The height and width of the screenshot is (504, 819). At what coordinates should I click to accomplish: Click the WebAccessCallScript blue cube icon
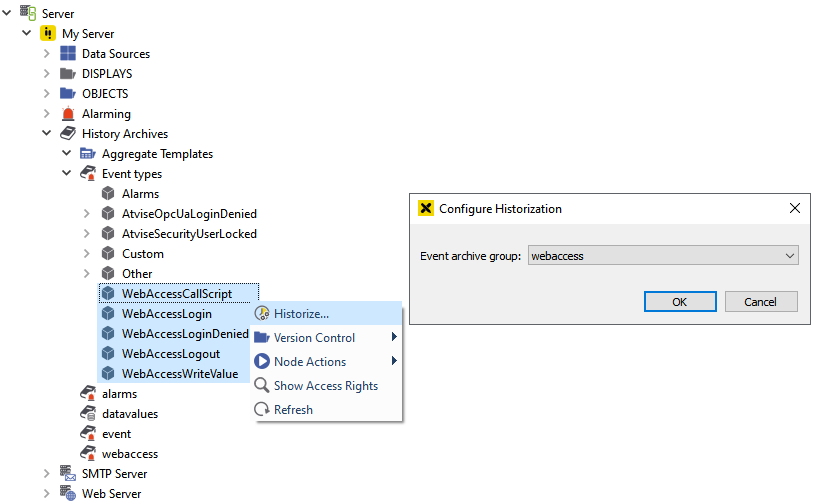[x=108, y=294]
